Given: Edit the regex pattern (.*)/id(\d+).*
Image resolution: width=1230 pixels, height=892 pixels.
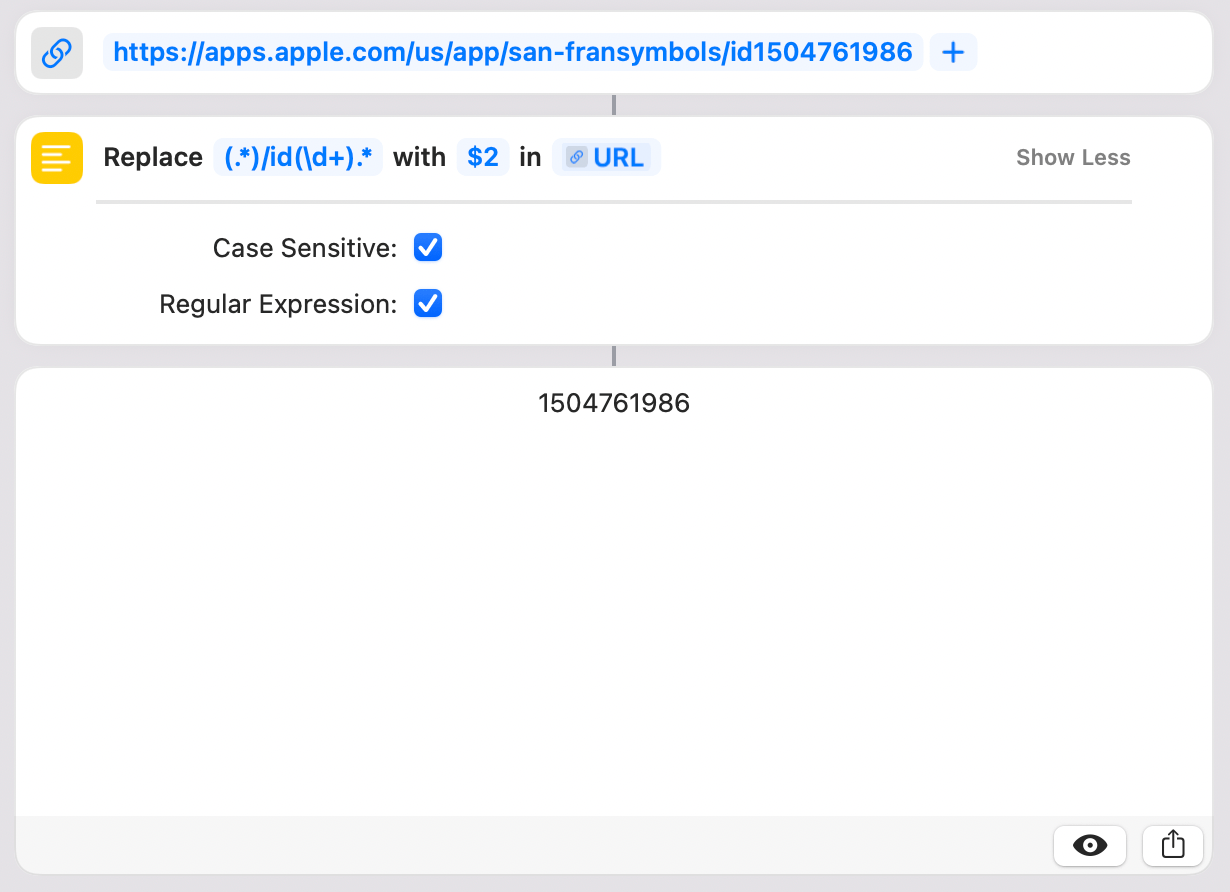Looking at the screenshot, I should [298, 158].
